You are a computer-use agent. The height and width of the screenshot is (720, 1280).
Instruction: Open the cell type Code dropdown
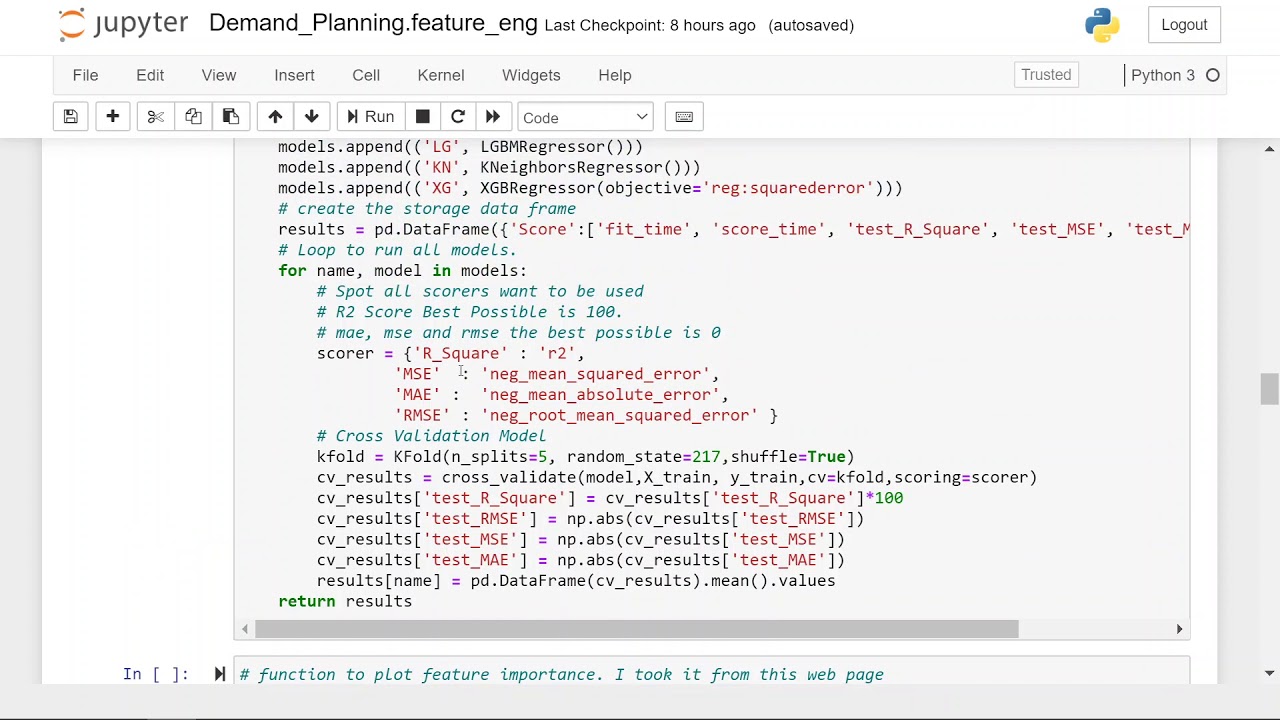pos(585,117)
